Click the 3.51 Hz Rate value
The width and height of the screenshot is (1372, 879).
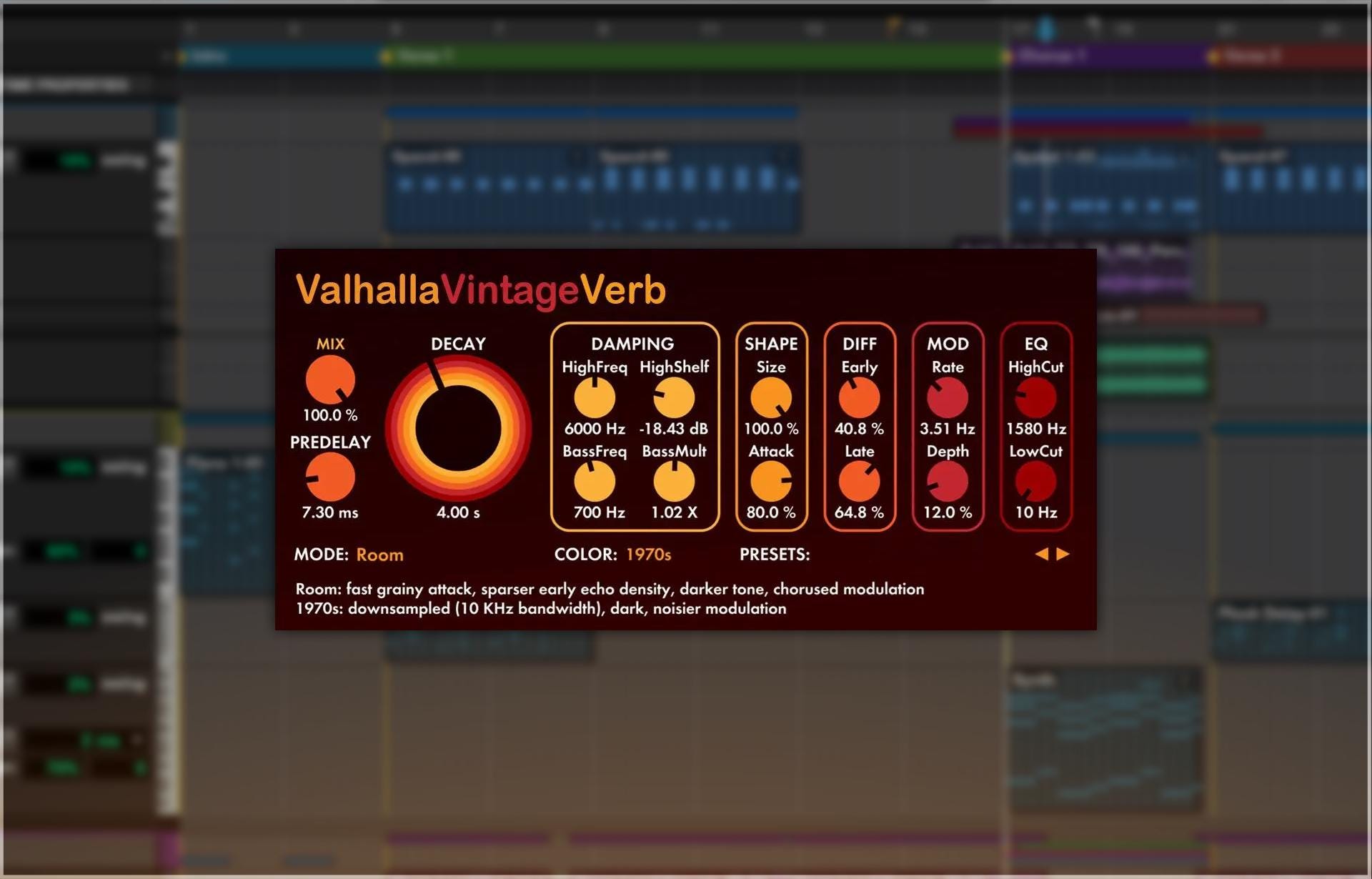coord(948,429)
